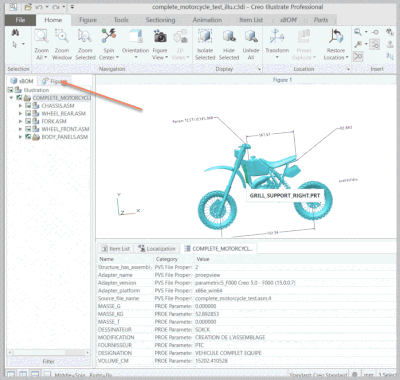The width and height of the screenshot is (400, 380).
Task: Click the open folder icon in title bar
Action: point(28,7)
